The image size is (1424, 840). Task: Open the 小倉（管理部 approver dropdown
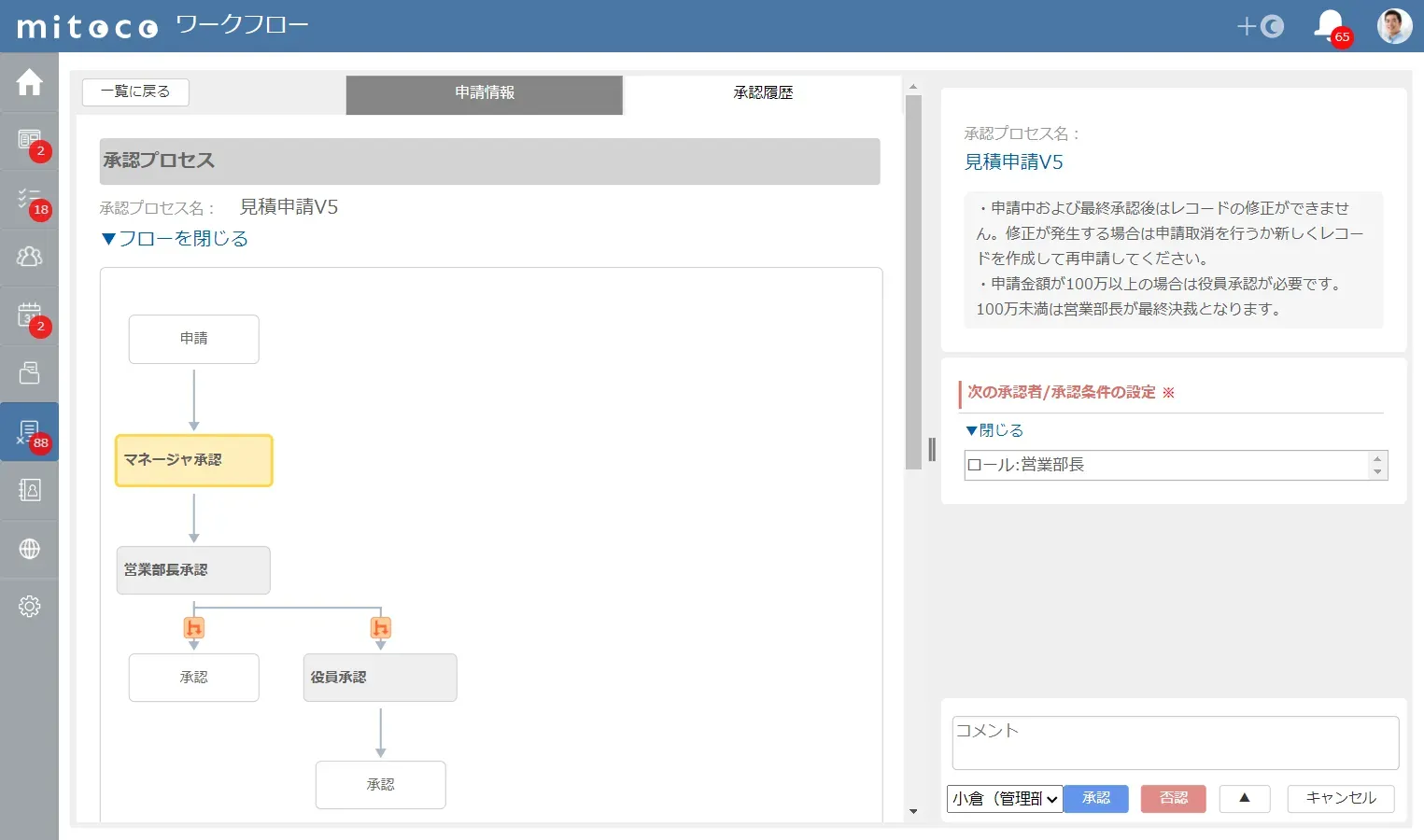click(x=1005, y=799)
